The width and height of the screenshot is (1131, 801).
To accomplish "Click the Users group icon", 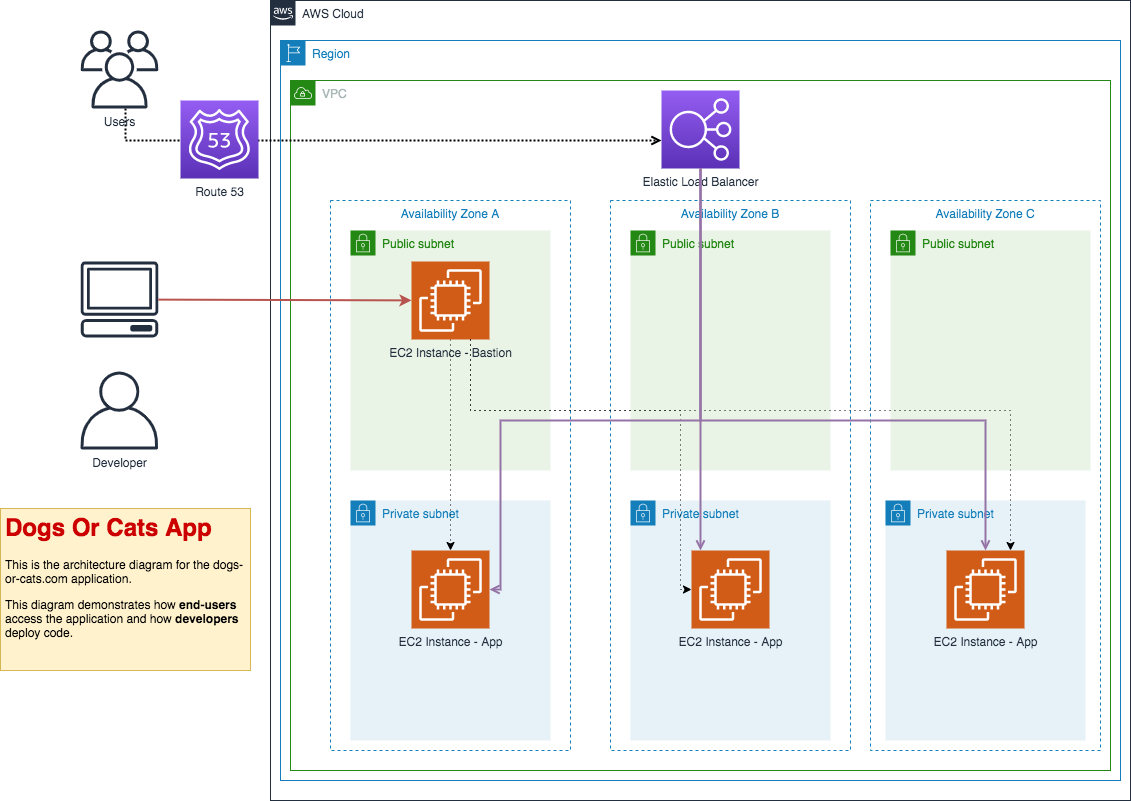I will [x=119, y=68].
